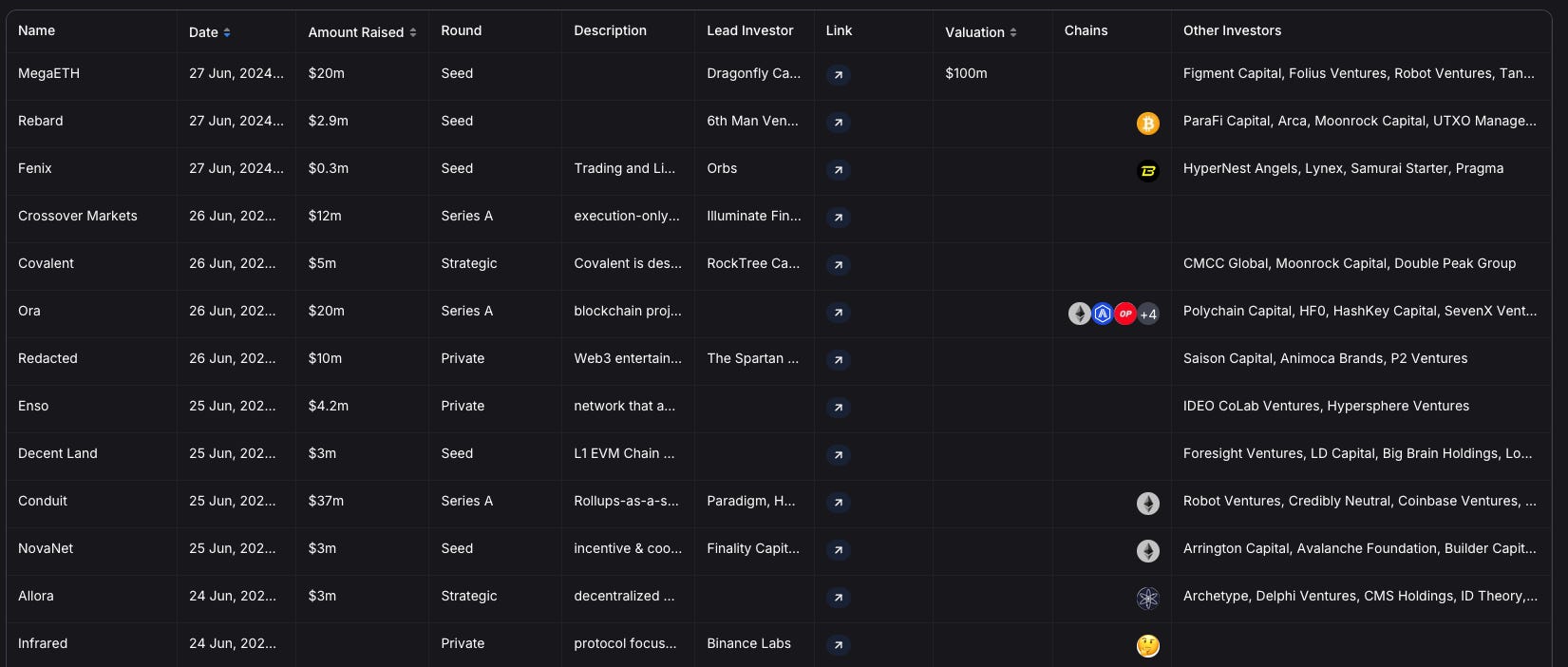This screenshot has width=1568, height=667.
Task: Click the thinking emoji chain icon for Infrared
Action: 1148,646
